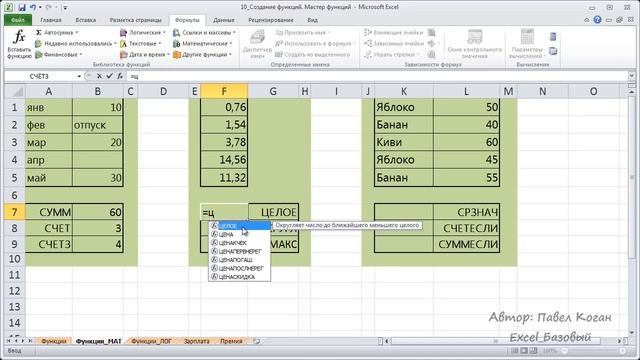Select the СУММЕСЛИ label cell
Viewport: 640px width, 360px height.
pyautogui.click(x=466, y=244)
